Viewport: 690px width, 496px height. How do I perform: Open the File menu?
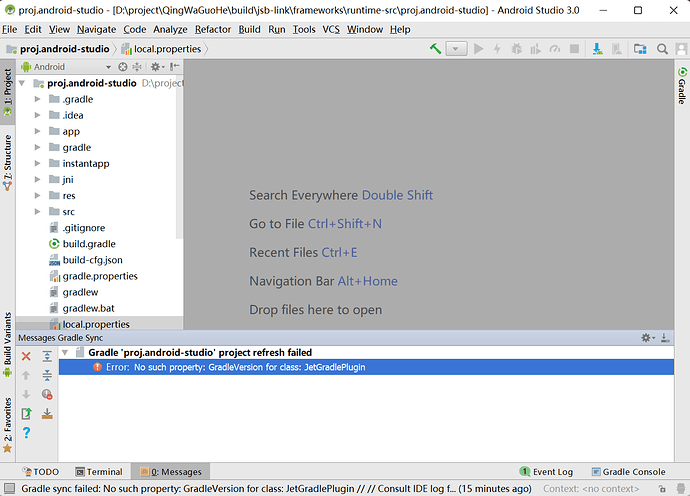[9, 29]
